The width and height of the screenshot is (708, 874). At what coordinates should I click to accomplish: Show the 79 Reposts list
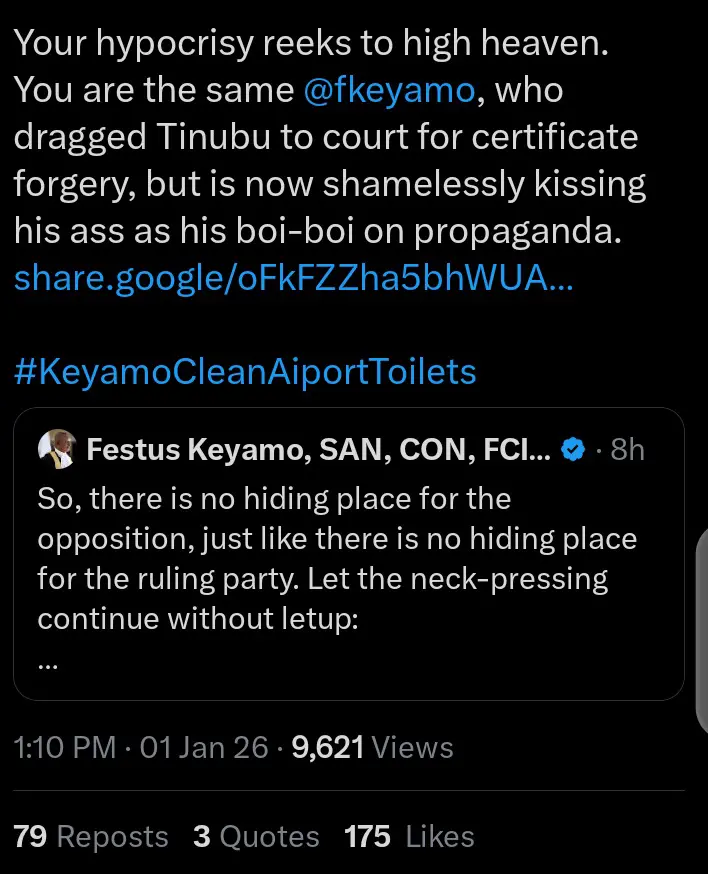[91, 836]
